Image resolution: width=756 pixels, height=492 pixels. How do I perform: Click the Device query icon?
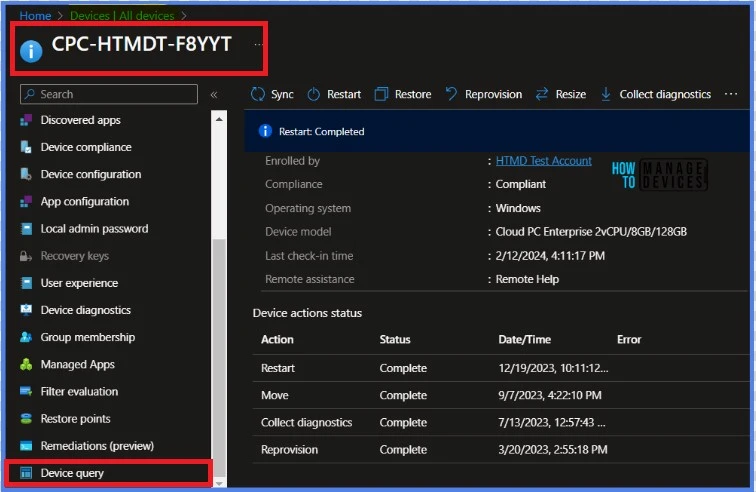click(26, 473)
